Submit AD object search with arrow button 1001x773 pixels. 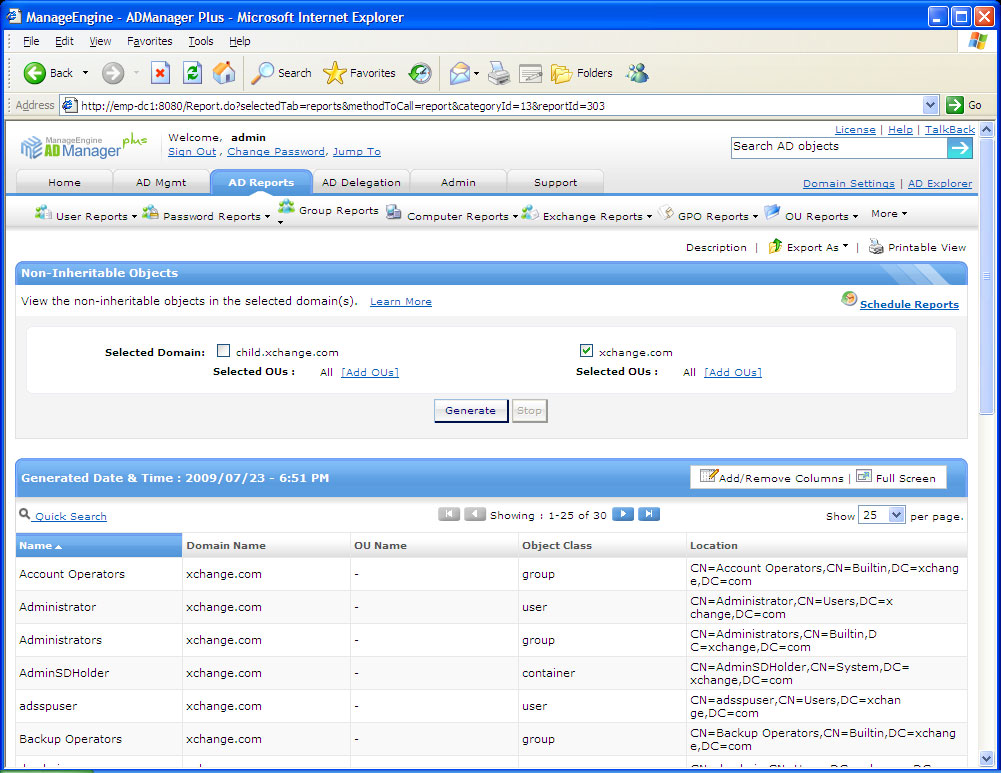coord(960,148)
